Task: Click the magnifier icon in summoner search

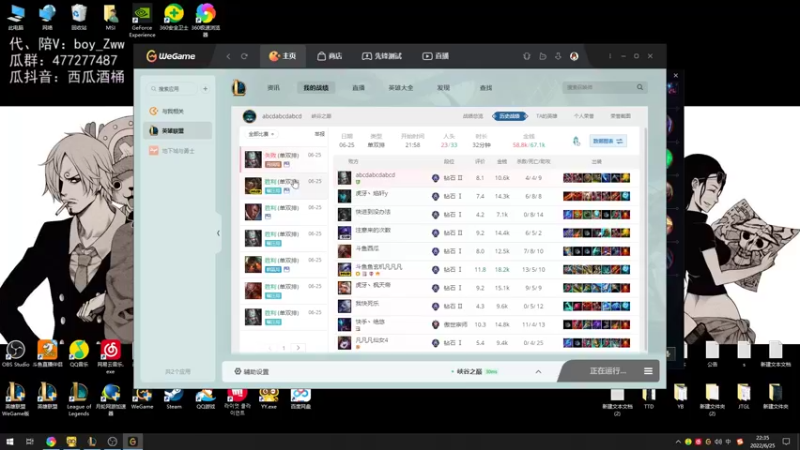Action: tap(640, 87)
